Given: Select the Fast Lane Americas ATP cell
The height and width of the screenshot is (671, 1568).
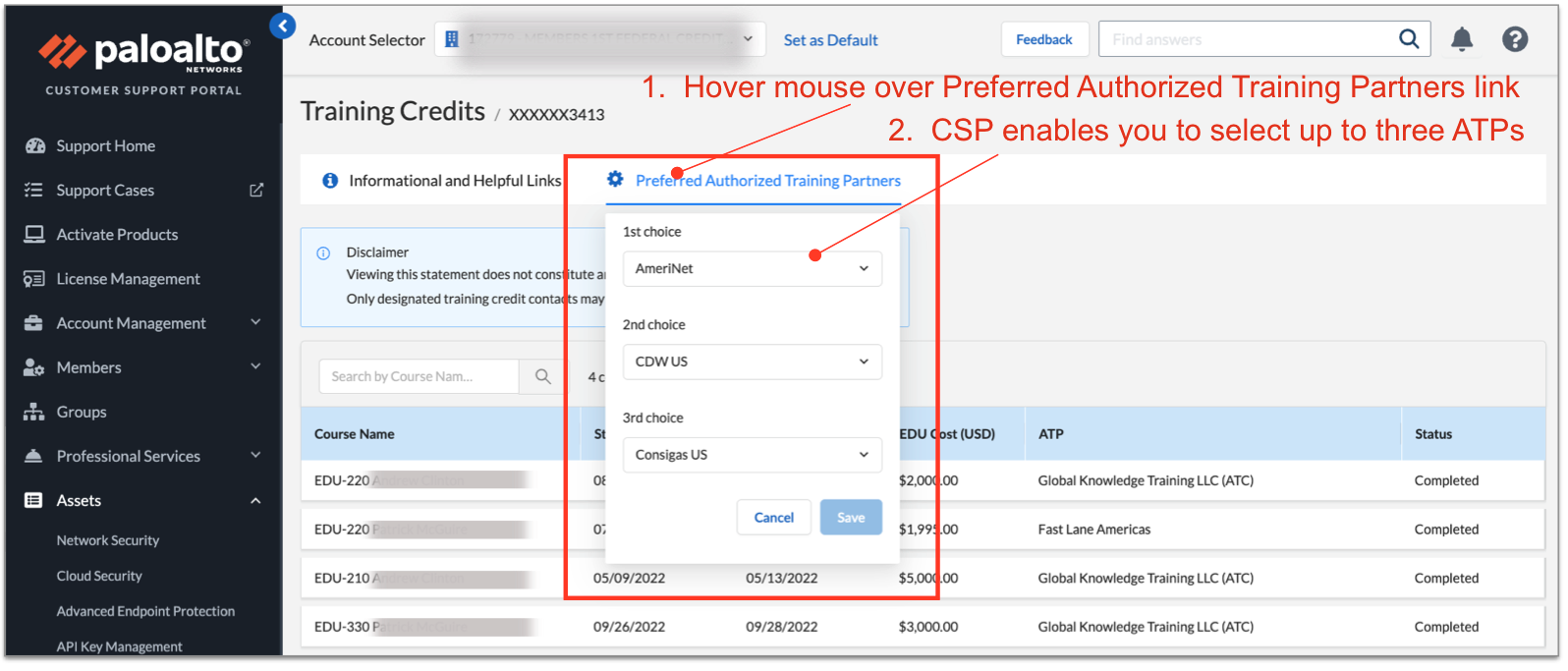Looking at the screenshot, I should [x=1094, y=530].
